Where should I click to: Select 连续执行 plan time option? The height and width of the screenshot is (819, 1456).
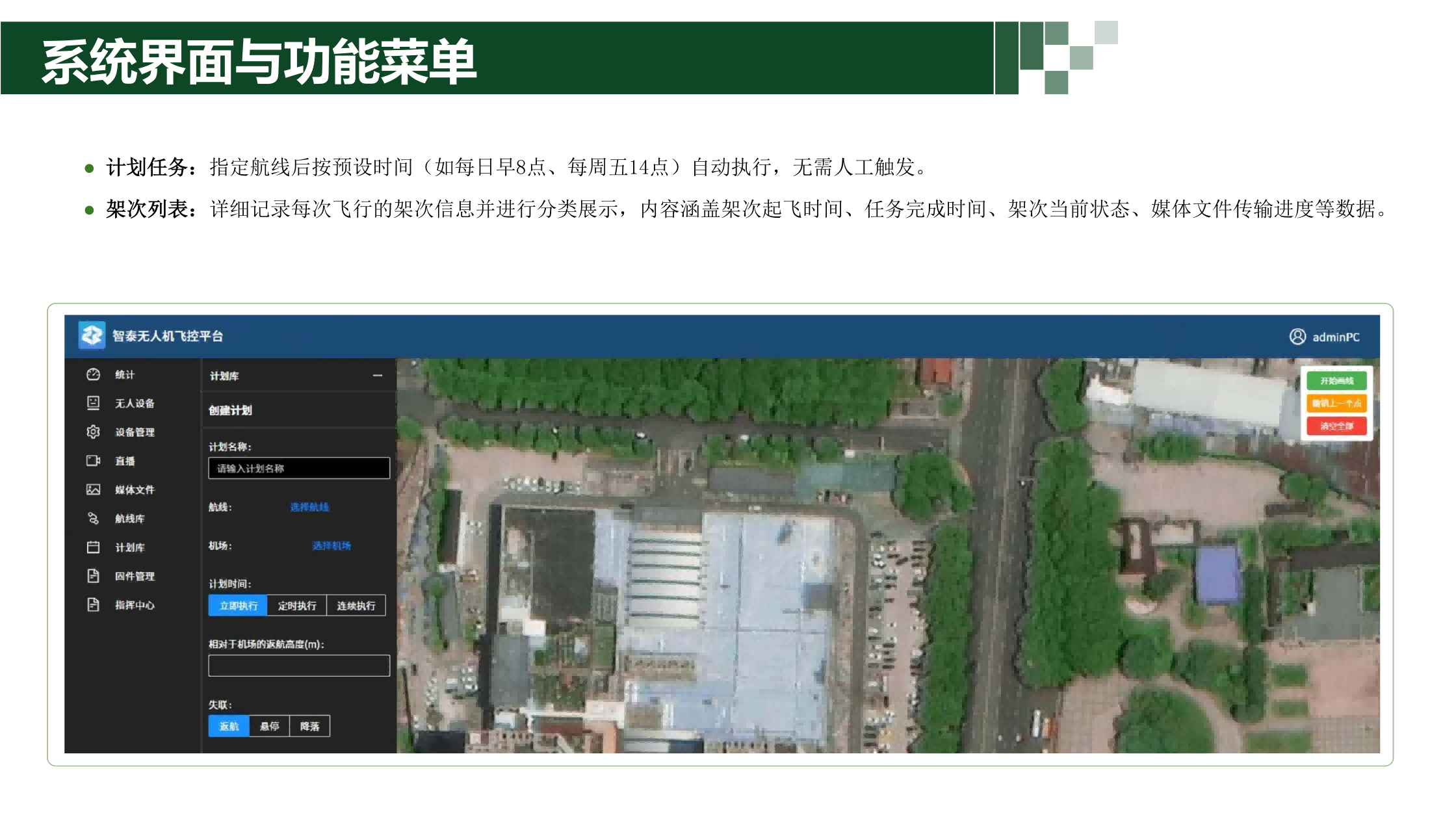point(356,606)
